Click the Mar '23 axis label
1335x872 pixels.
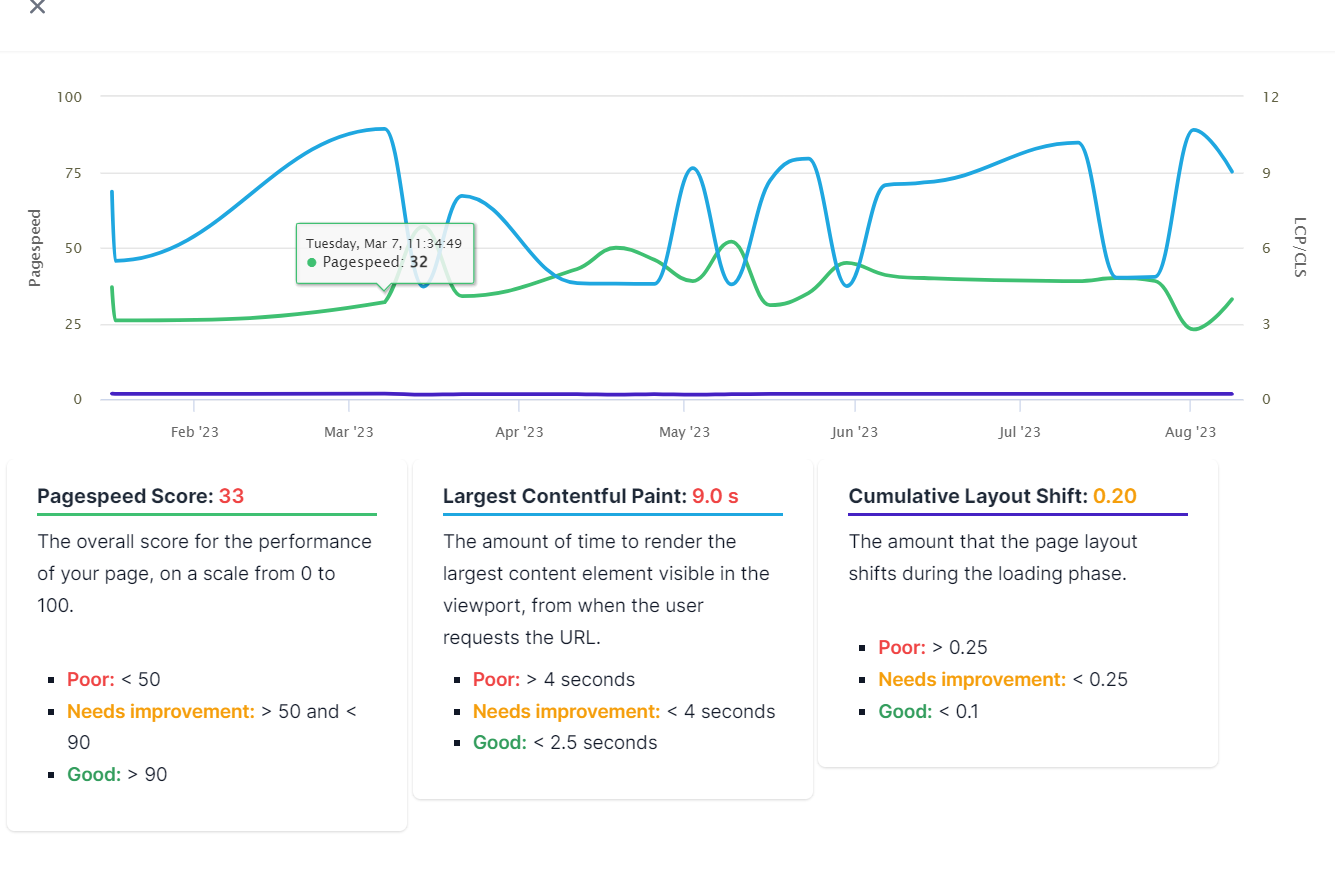(x=349, y=432)
